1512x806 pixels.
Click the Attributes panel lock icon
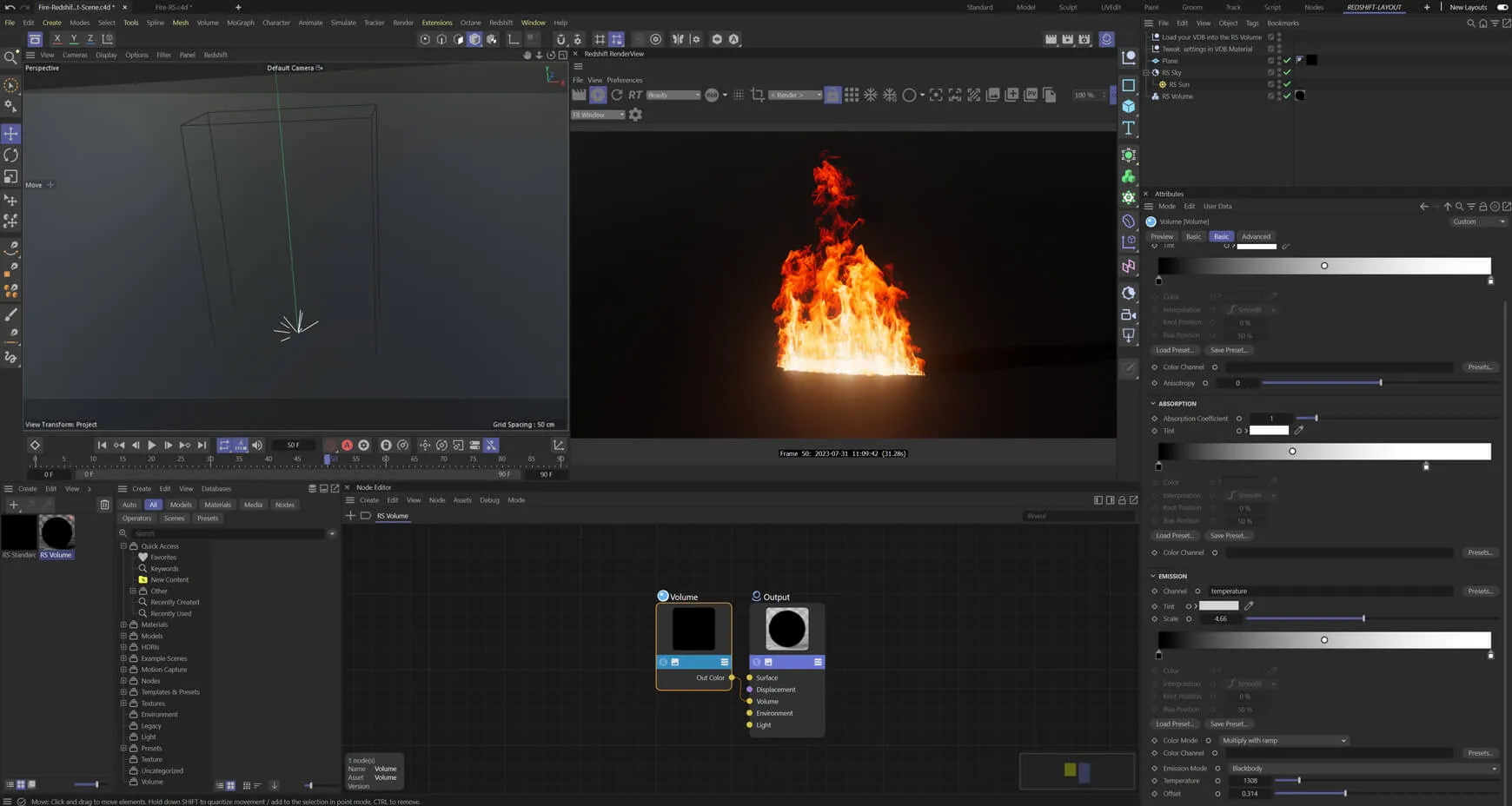pyautogui.click(x=1482, y=207)
